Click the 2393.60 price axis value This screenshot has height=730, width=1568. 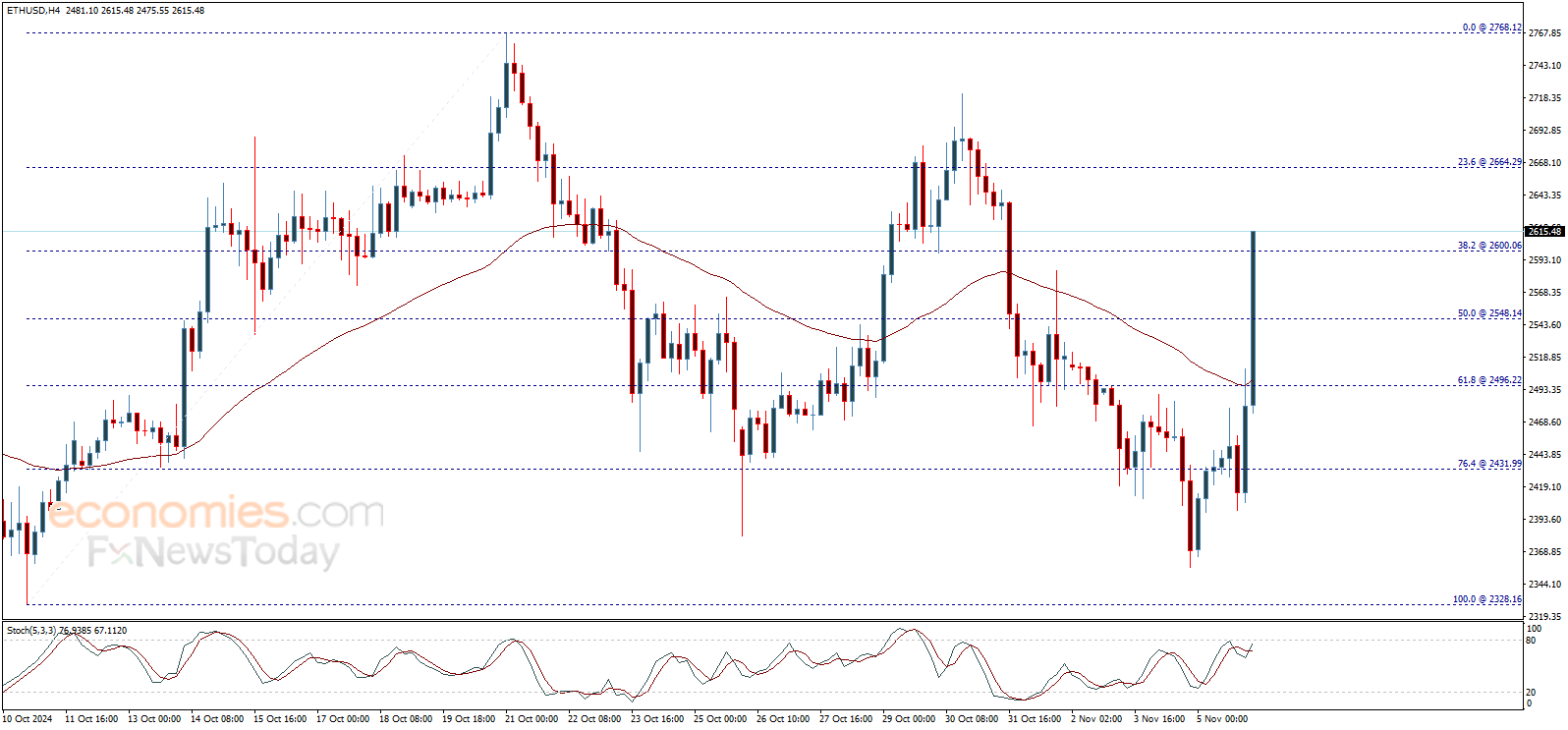click(x=1544, y=520)
